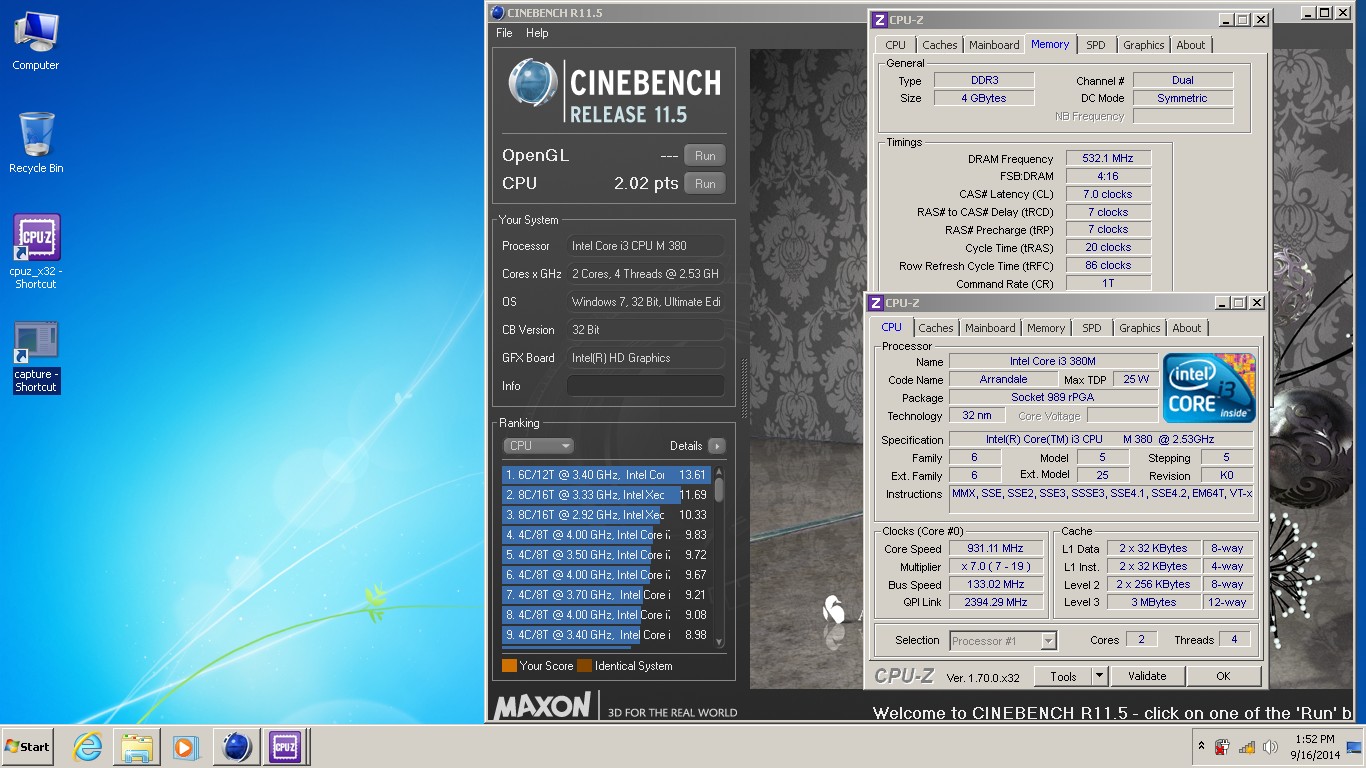Switch to Mainboard tab in upper CPU-Z window

(x=994, y=45)
